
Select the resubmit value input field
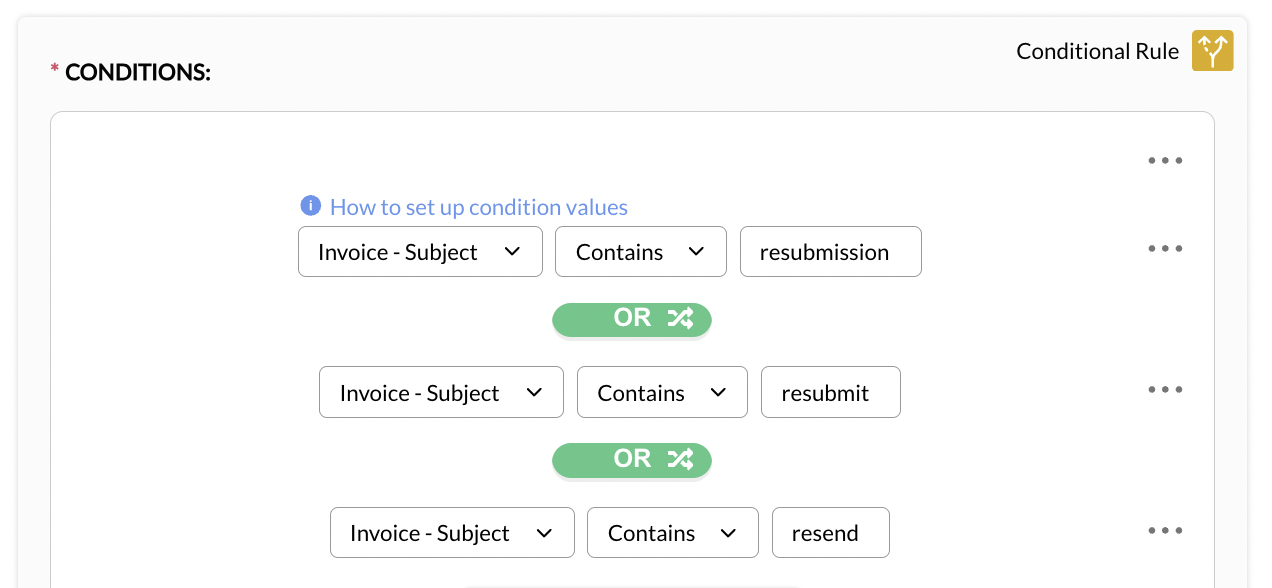831,392
